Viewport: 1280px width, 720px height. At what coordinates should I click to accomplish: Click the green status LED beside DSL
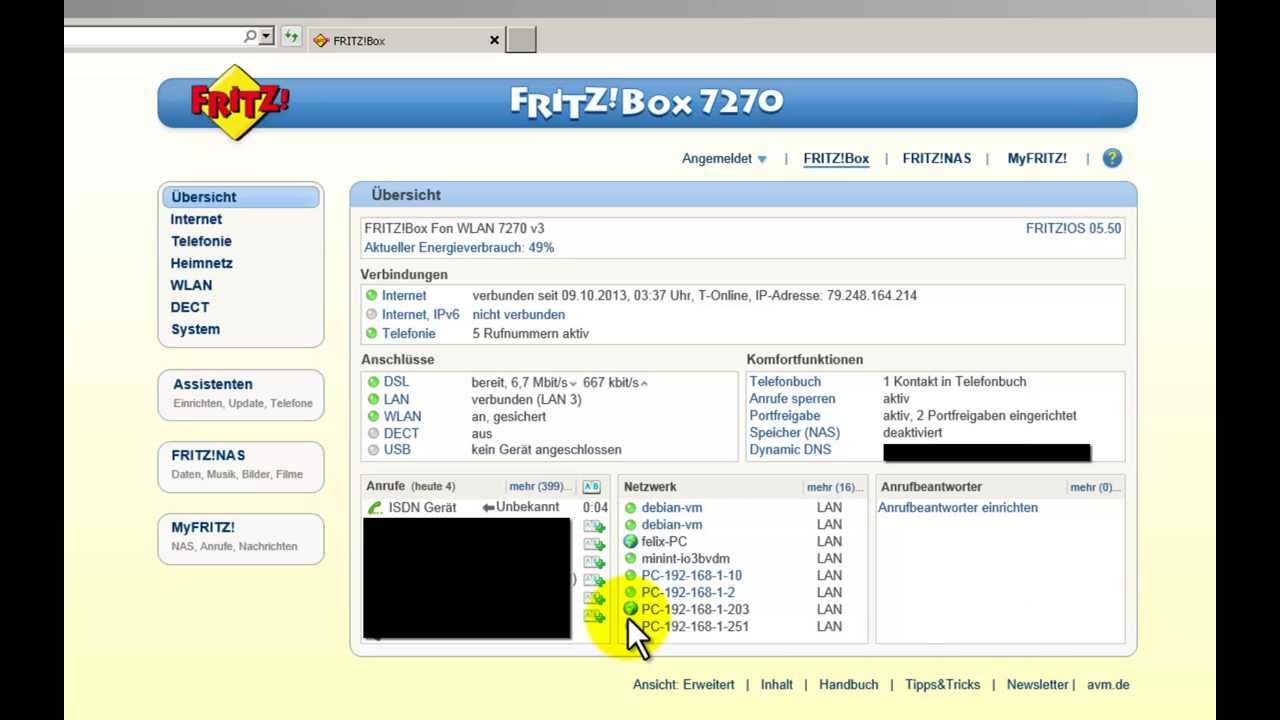click(373, 382)
